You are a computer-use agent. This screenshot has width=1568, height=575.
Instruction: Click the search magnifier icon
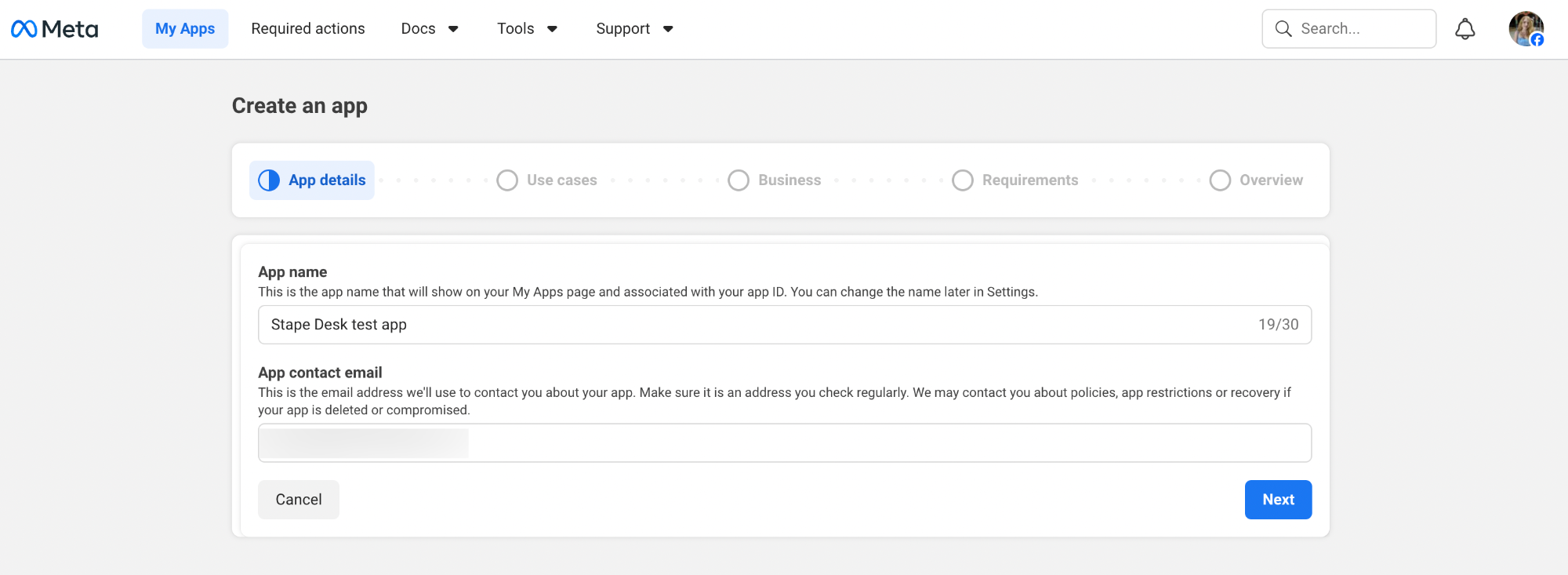pos(1283,29)
